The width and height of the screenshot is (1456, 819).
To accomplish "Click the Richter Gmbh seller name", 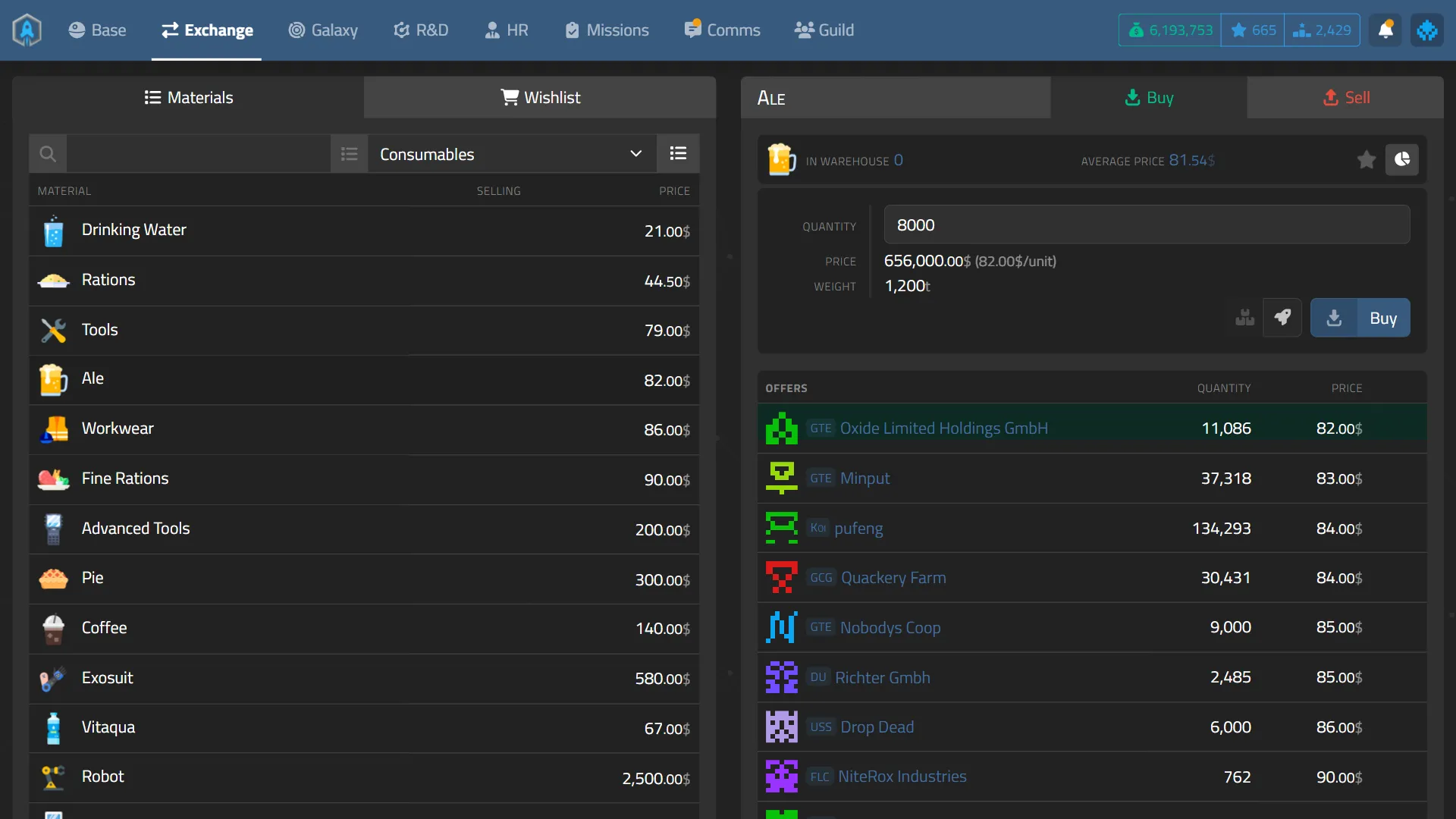I will (883, 677).
